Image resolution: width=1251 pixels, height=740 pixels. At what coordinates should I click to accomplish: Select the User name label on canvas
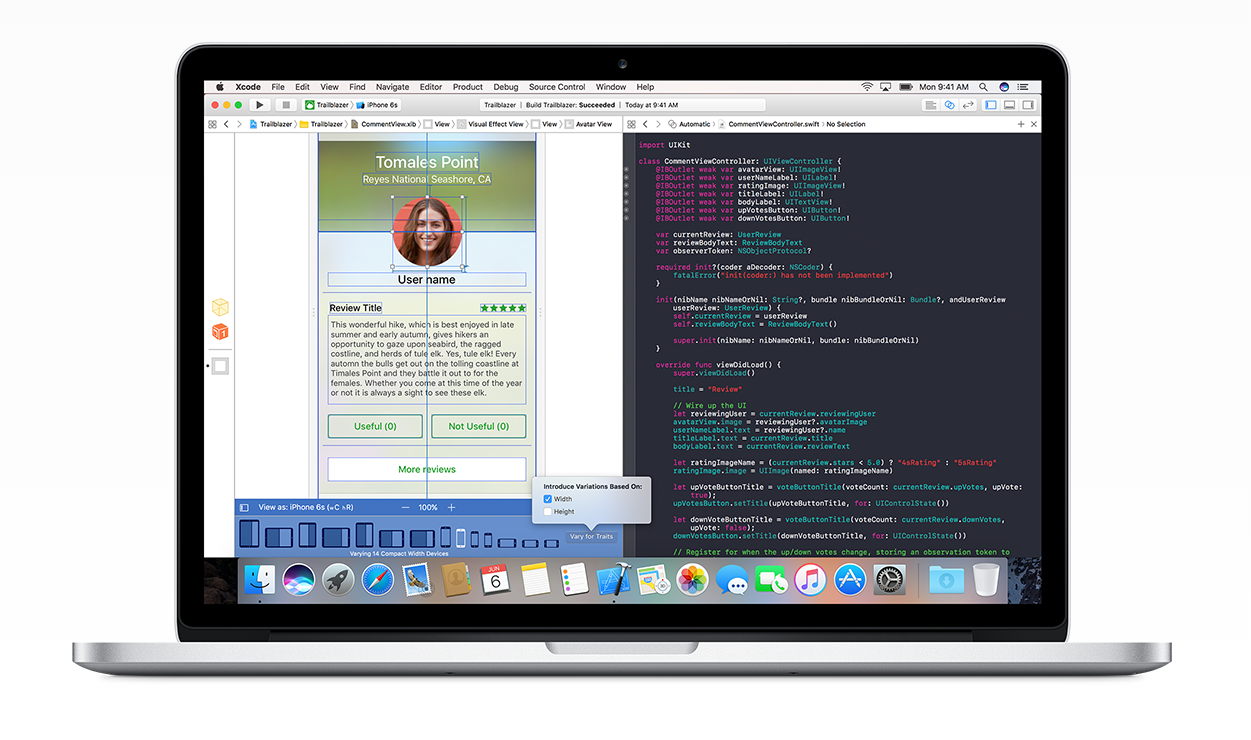(427, 280)
